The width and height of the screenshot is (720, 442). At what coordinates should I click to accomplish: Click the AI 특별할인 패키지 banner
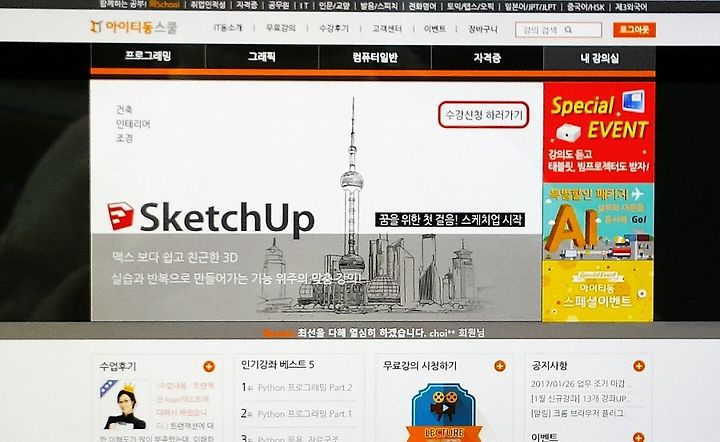tap(598, 222)
